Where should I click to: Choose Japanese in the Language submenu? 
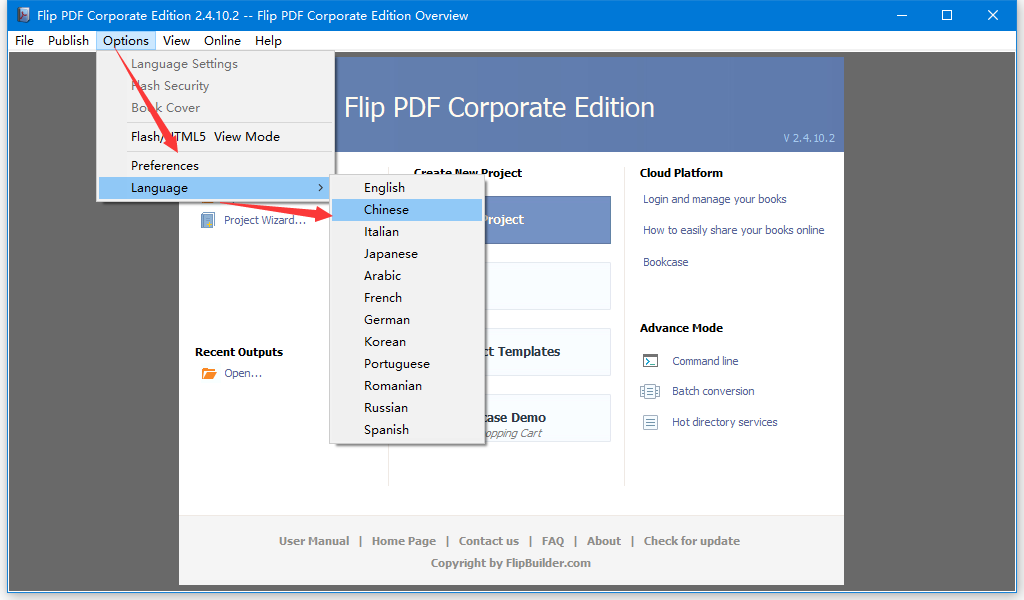point(391,254)
